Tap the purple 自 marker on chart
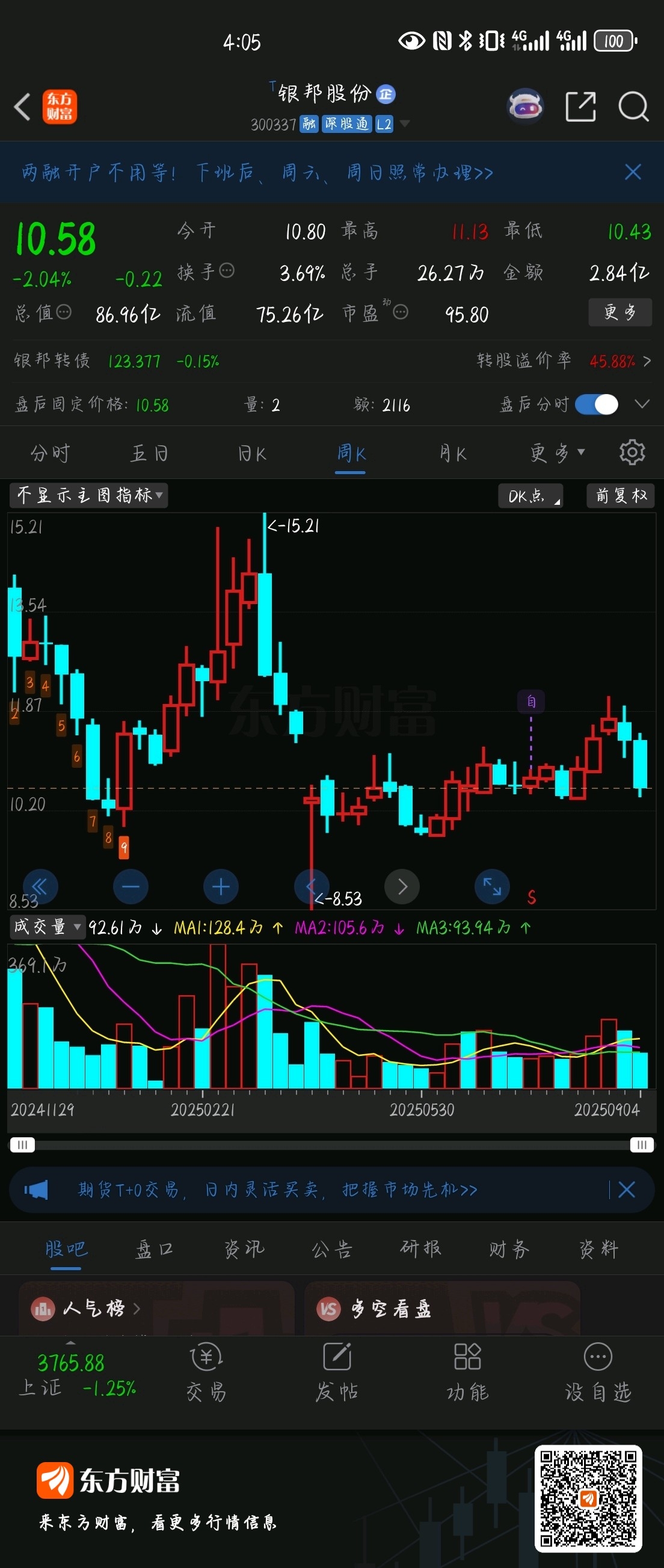This screenshot has width=664, height=1568. [530, 702]
